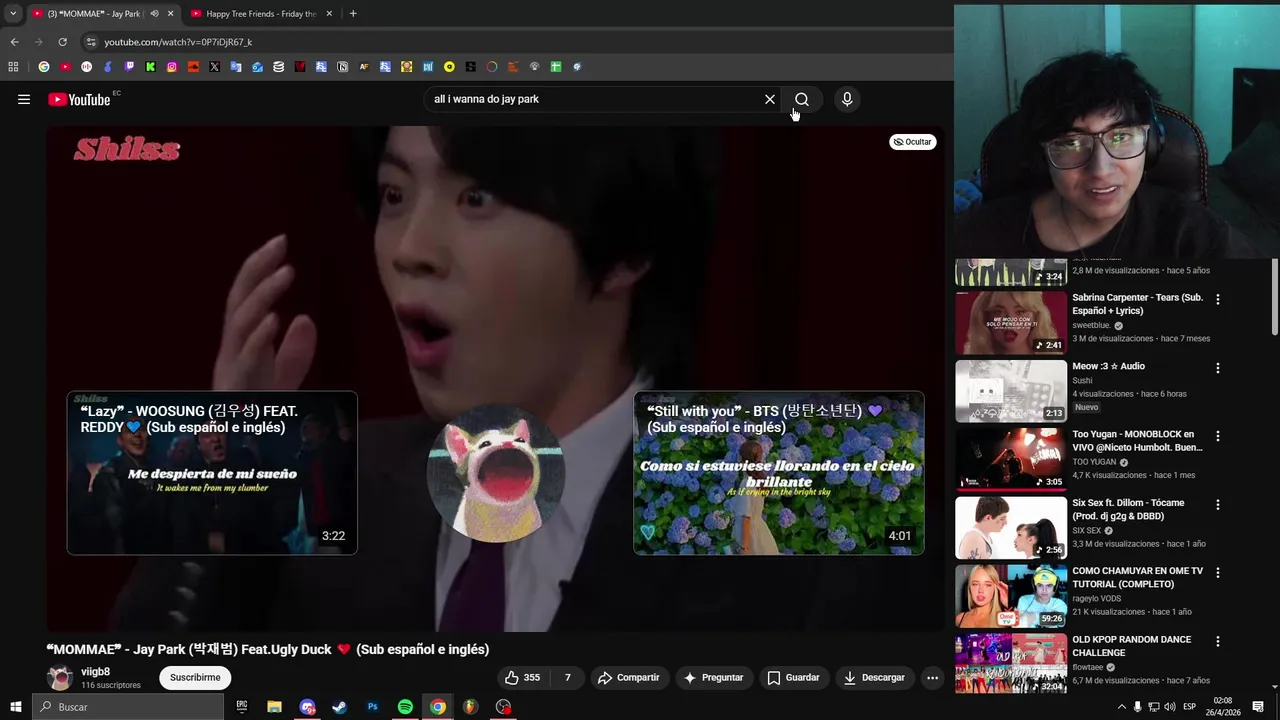Open the Notion bookmark
This screenshot has width=1280, height=720.
pyautogui.click(x=342, y=67)
